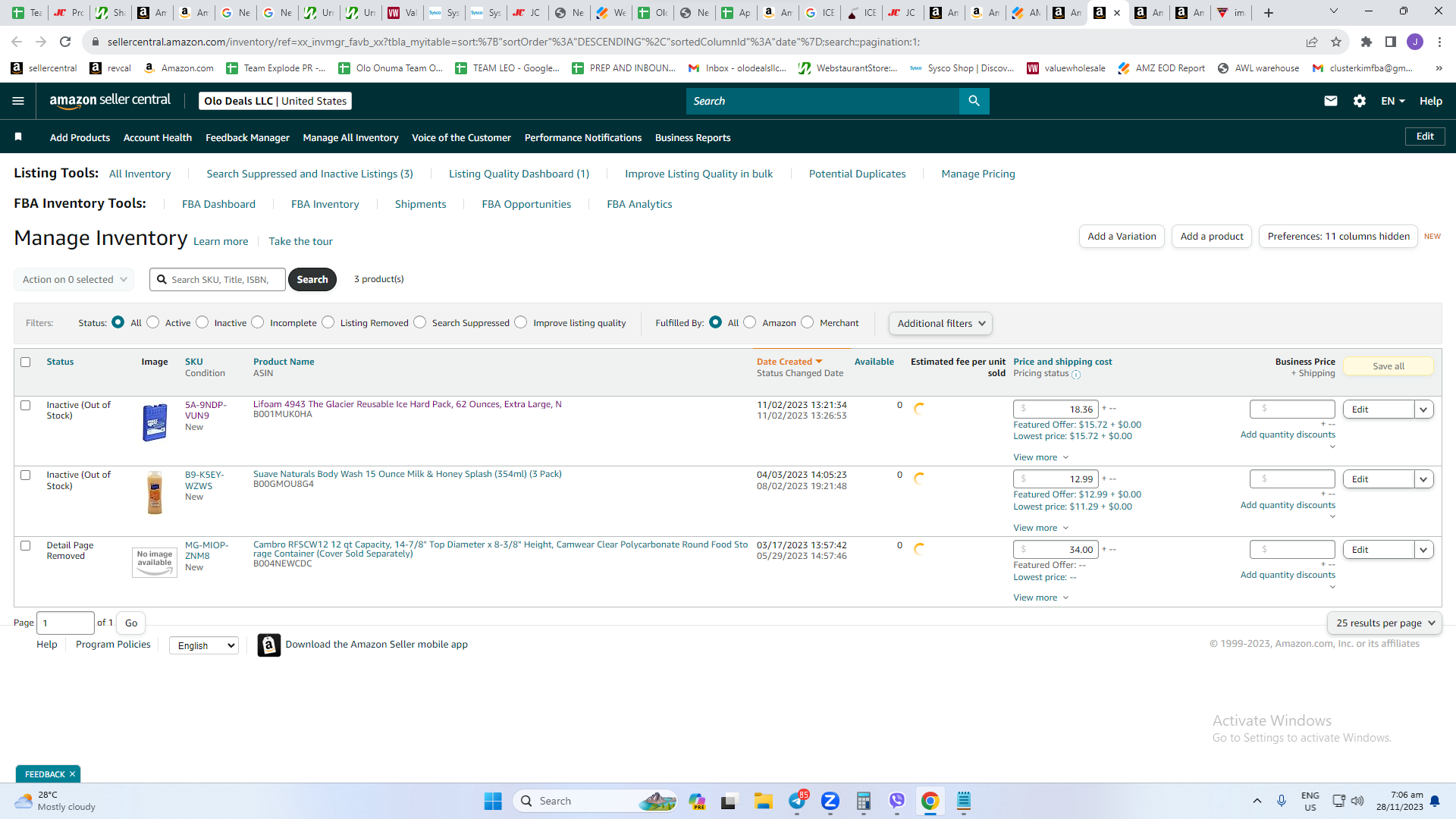Open the 25 results per page dropdown

(1384, 623)
